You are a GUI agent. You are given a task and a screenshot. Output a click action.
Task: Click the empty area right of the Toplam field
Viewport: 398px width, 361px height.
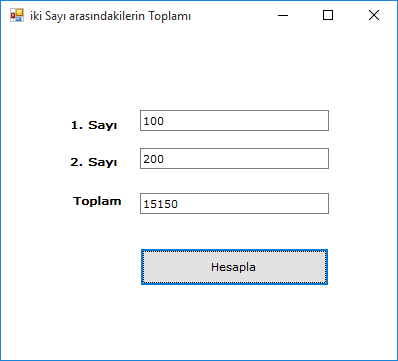coord(363,203)
